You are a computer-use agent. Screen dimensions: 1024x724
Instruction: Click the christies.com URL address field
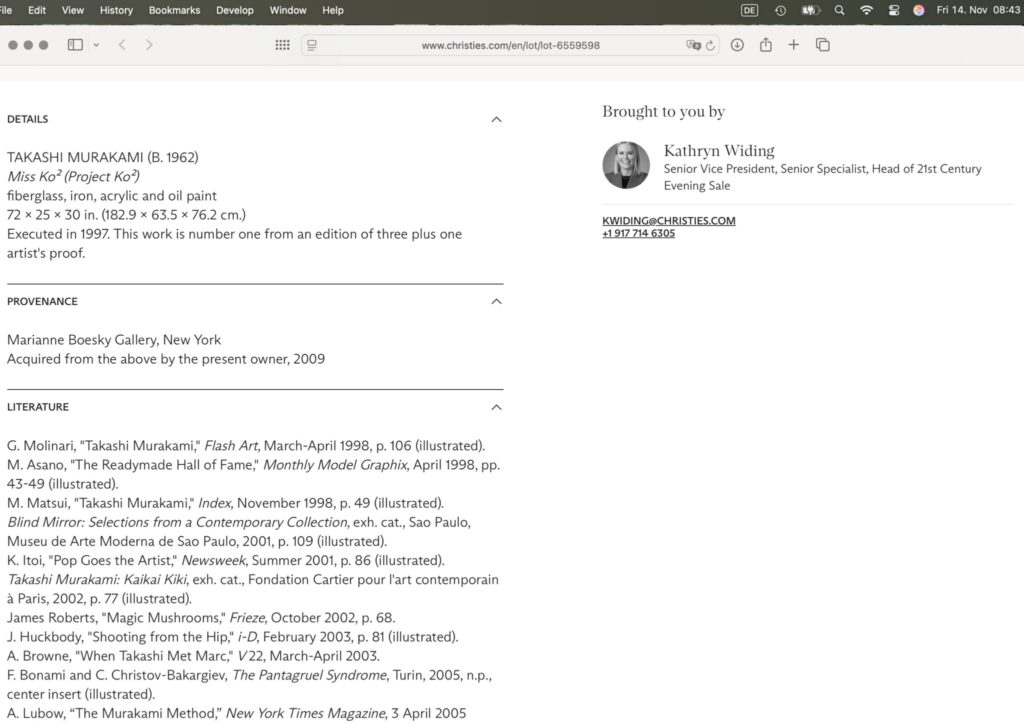(510, 45)
